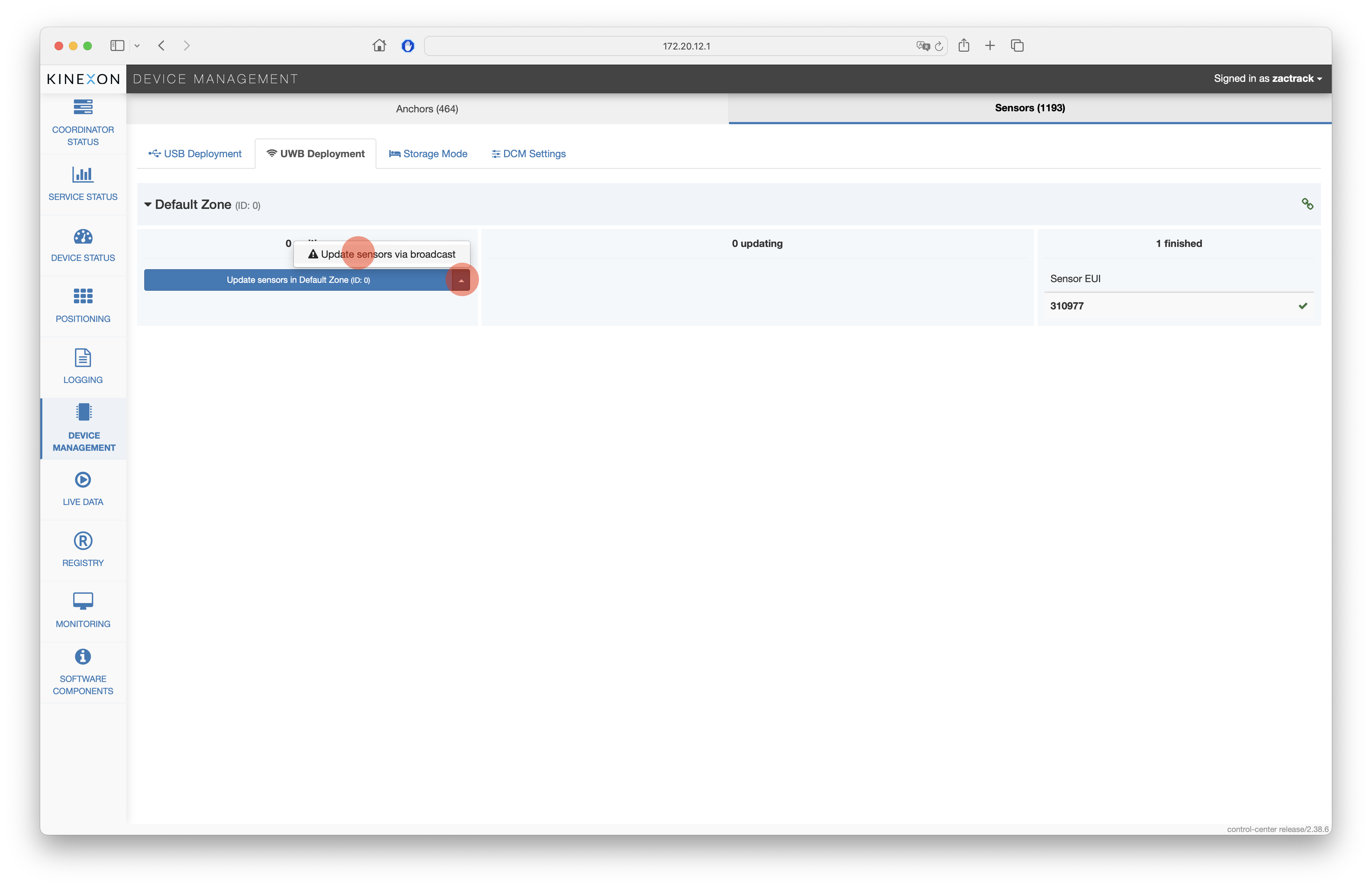Image resolution: width=1372 pixels, height=888 pixels.
Task: Click Update sensors in Default Zone button
Action: (298, 280)
